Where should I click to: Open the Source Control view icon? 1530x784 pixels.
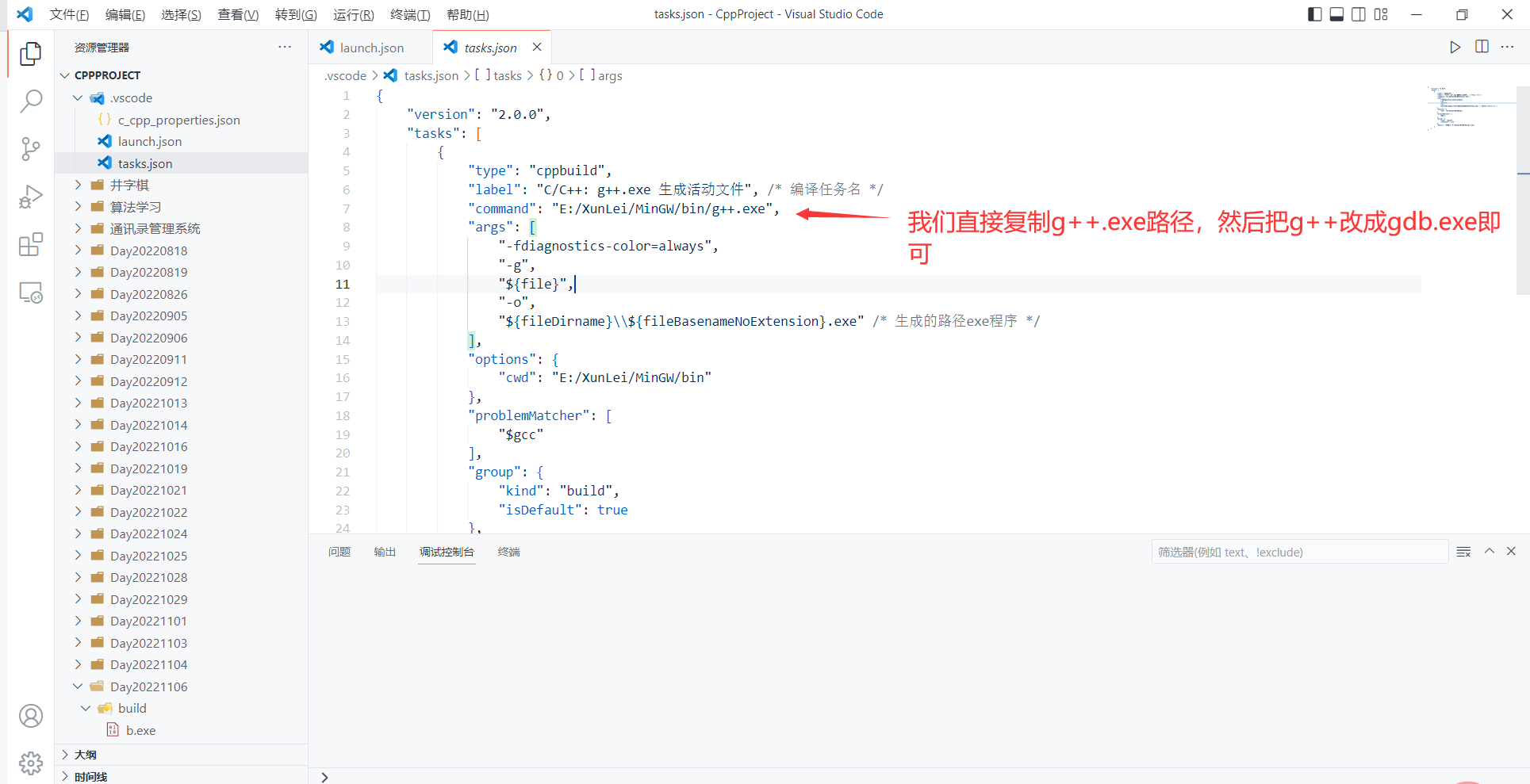click(30, 149)
